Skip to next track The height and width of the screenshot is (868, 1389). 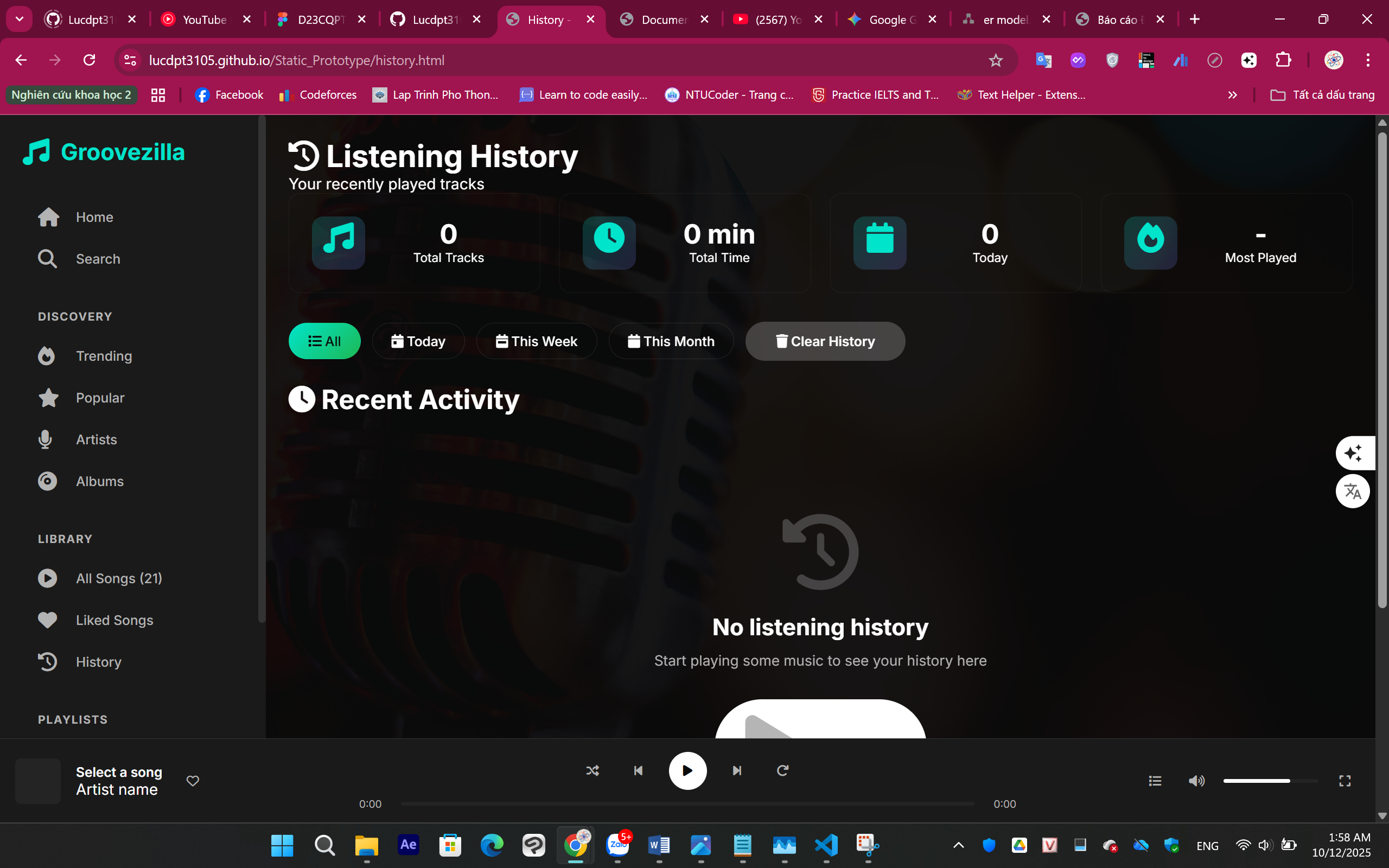(737, 770)
